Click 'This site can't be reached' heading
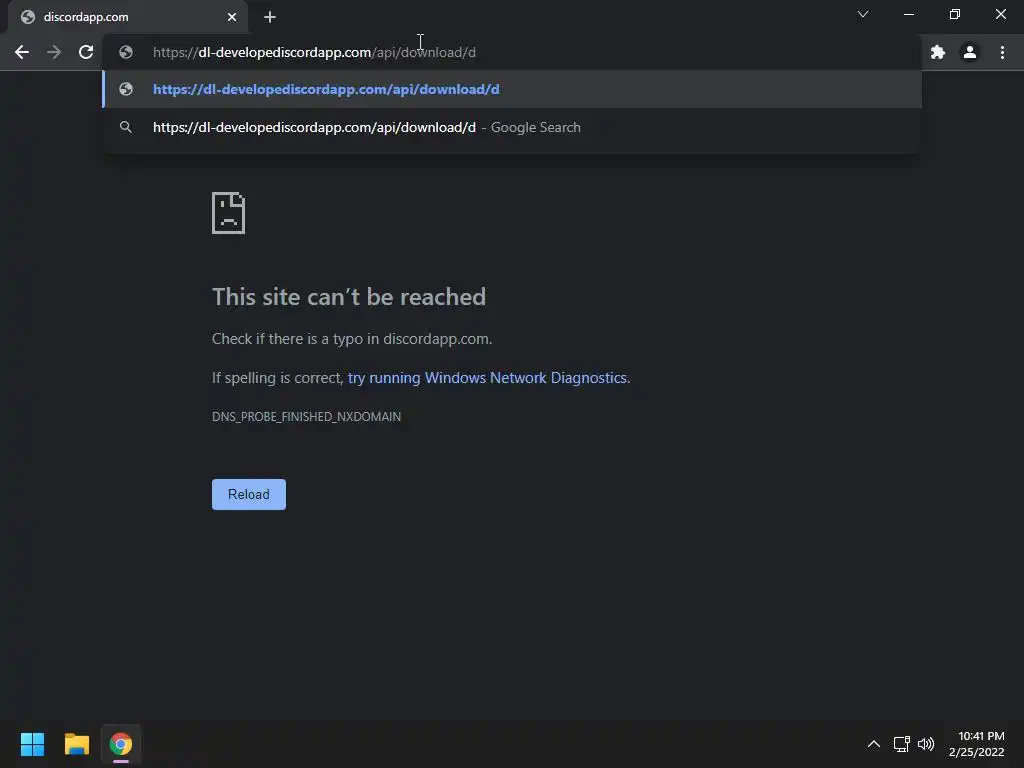Image resolution: width=1024 pixels, height=768 pixels. click(x=349, y=296)
